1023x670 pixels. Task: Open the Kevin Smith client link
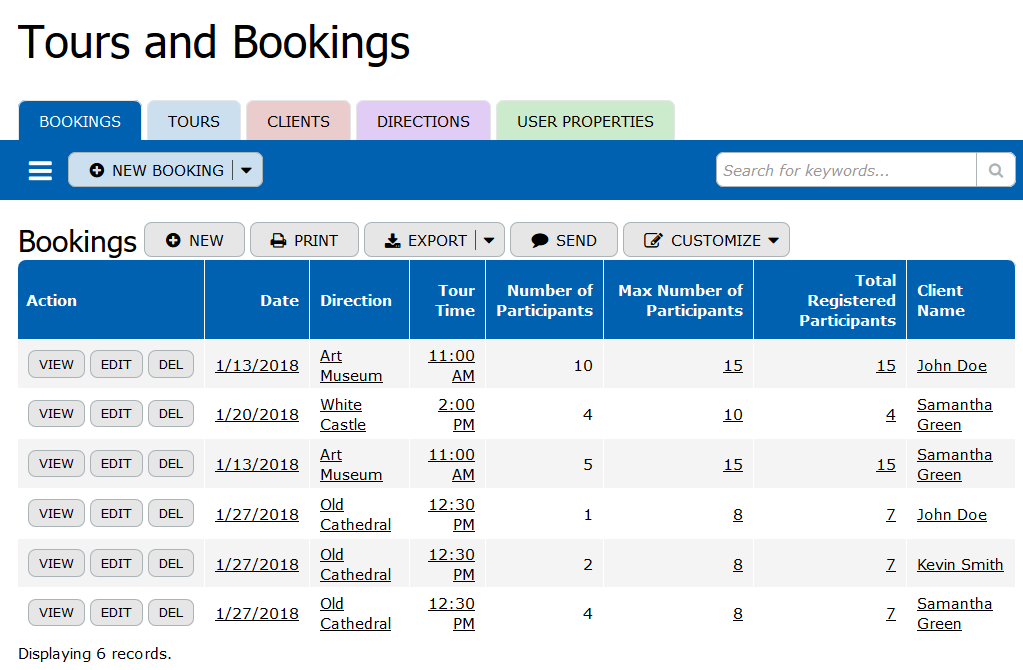(959, 565)
